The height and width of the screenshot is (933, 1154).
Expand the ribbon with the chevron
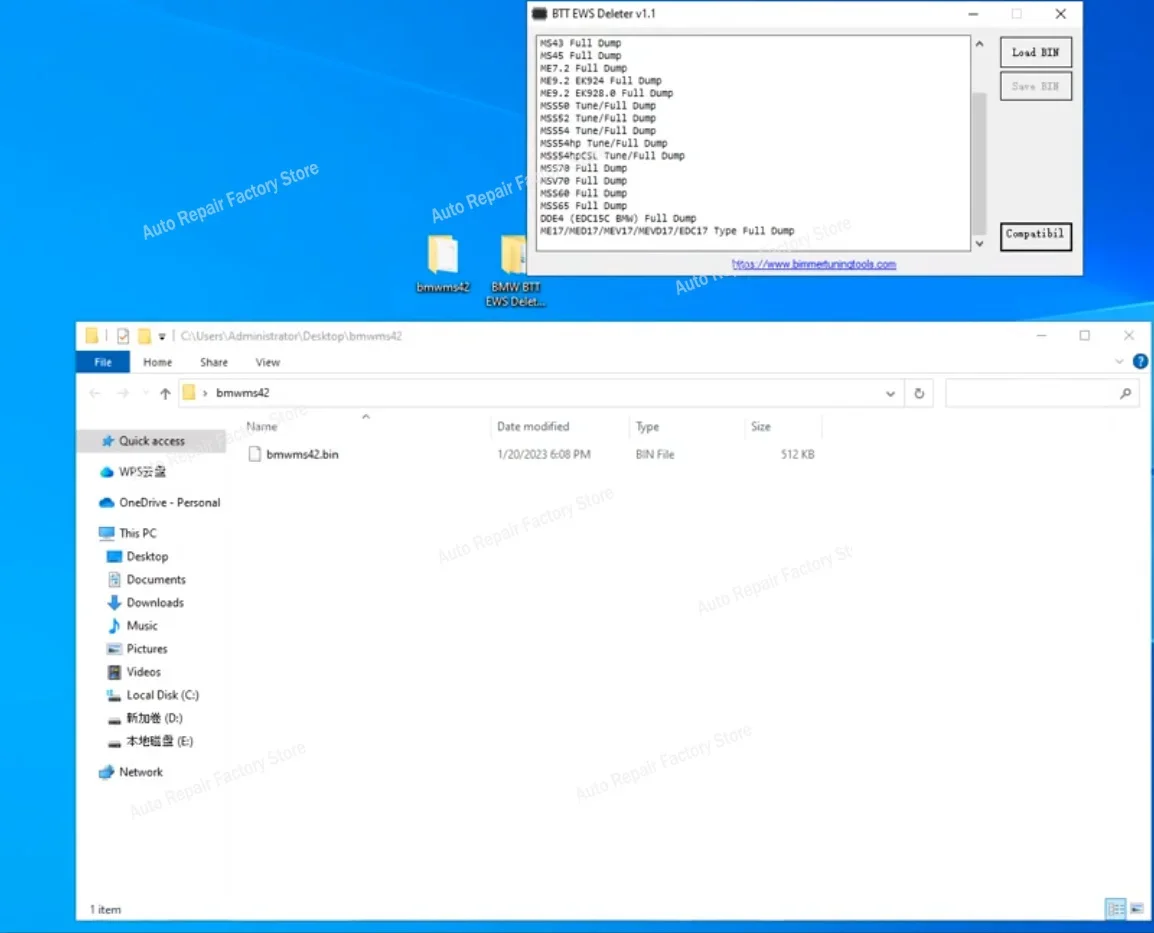[1119, 361]
